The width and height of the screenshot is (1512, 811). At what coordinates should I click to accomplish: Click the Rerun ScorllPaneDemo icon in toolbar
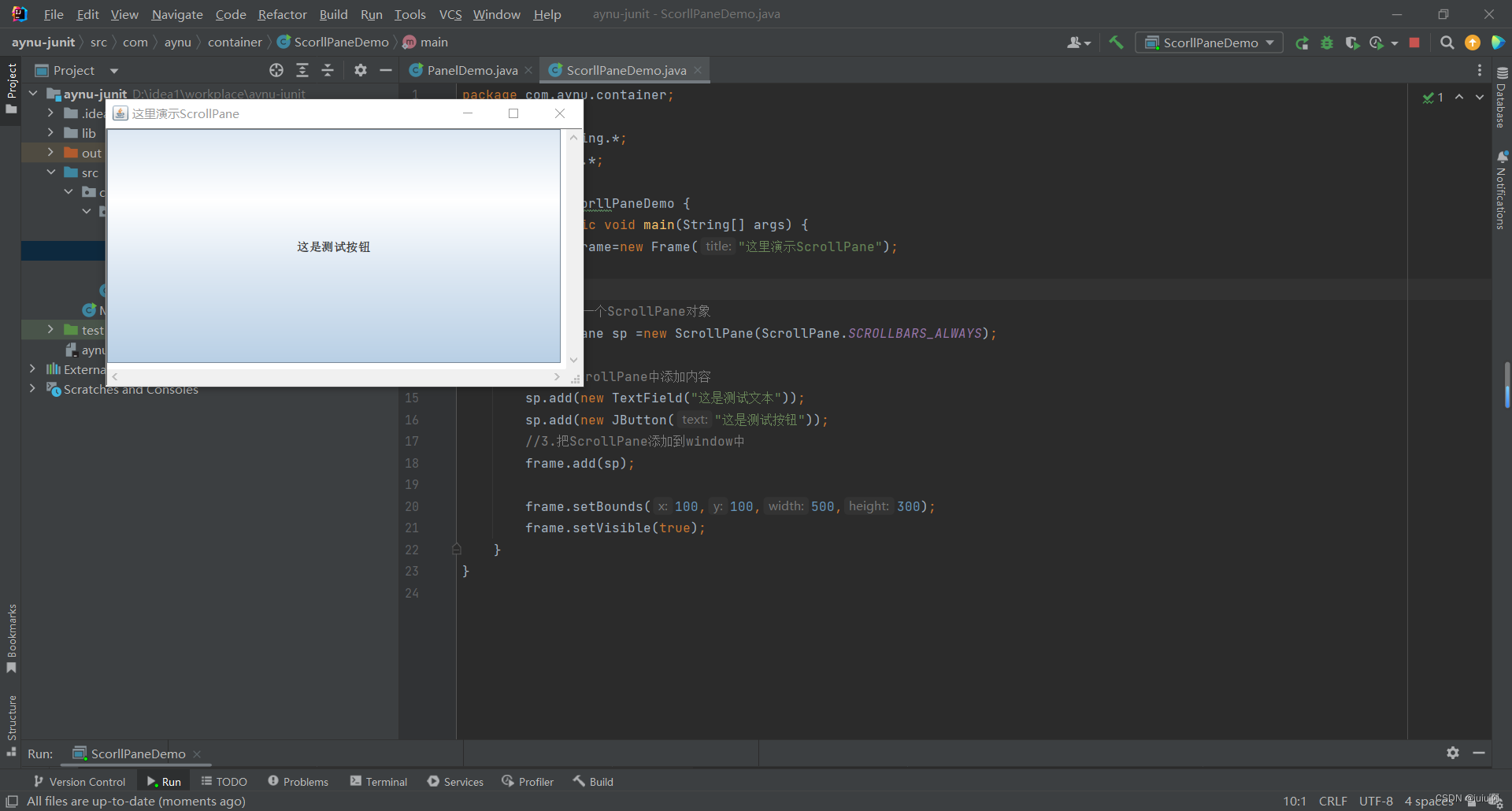[x=1303, y=43]
